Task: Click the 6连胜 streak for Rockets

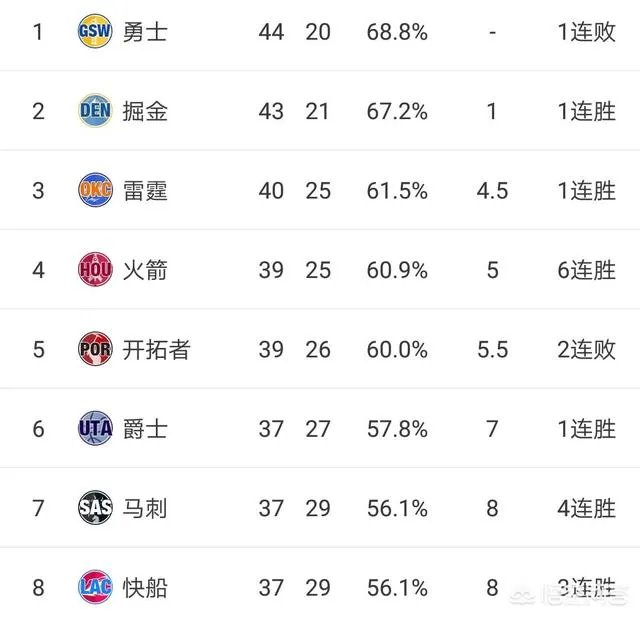Action: [586, 270]
